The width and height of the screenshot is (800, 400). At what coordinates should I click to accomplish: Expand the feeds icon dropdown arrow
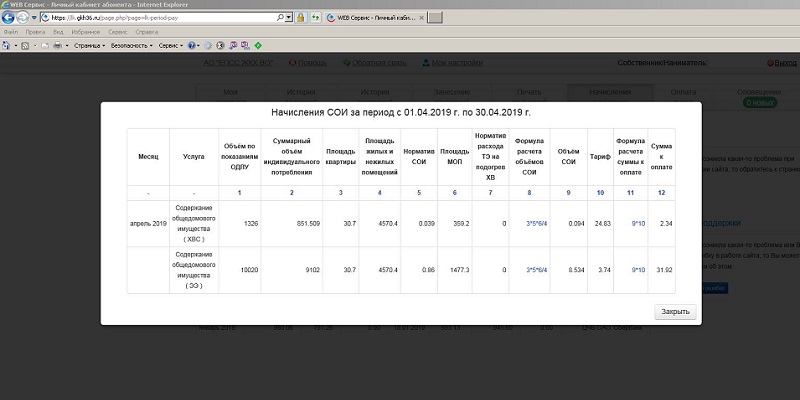(x=35, y=45)
